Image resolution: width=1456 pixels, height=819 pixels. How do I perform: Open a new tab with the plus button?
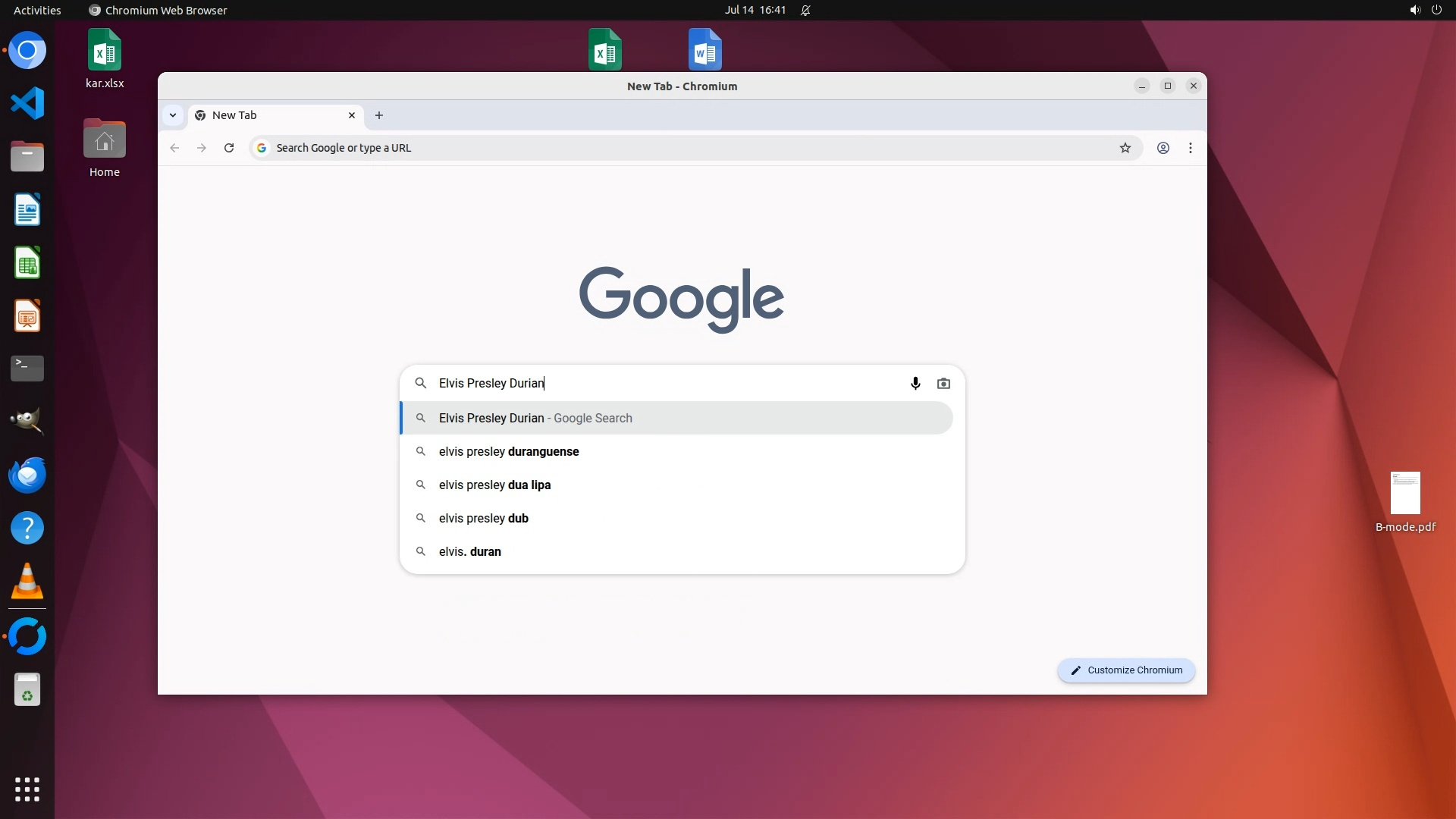pos(379,115)
